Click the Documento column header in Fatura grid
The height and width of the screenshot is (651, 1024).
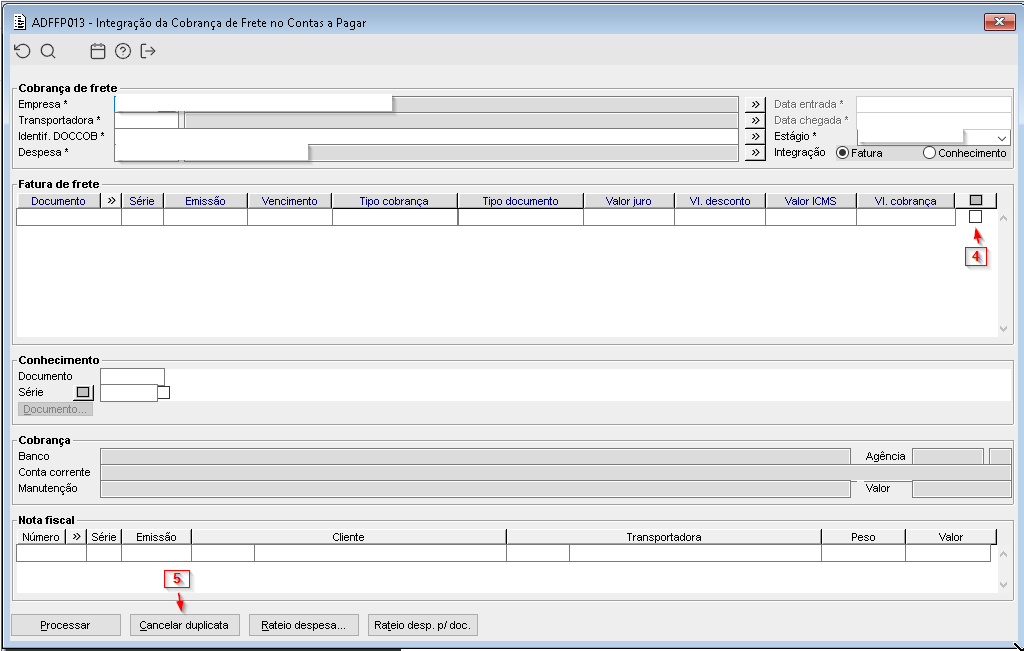coord(58,200)
